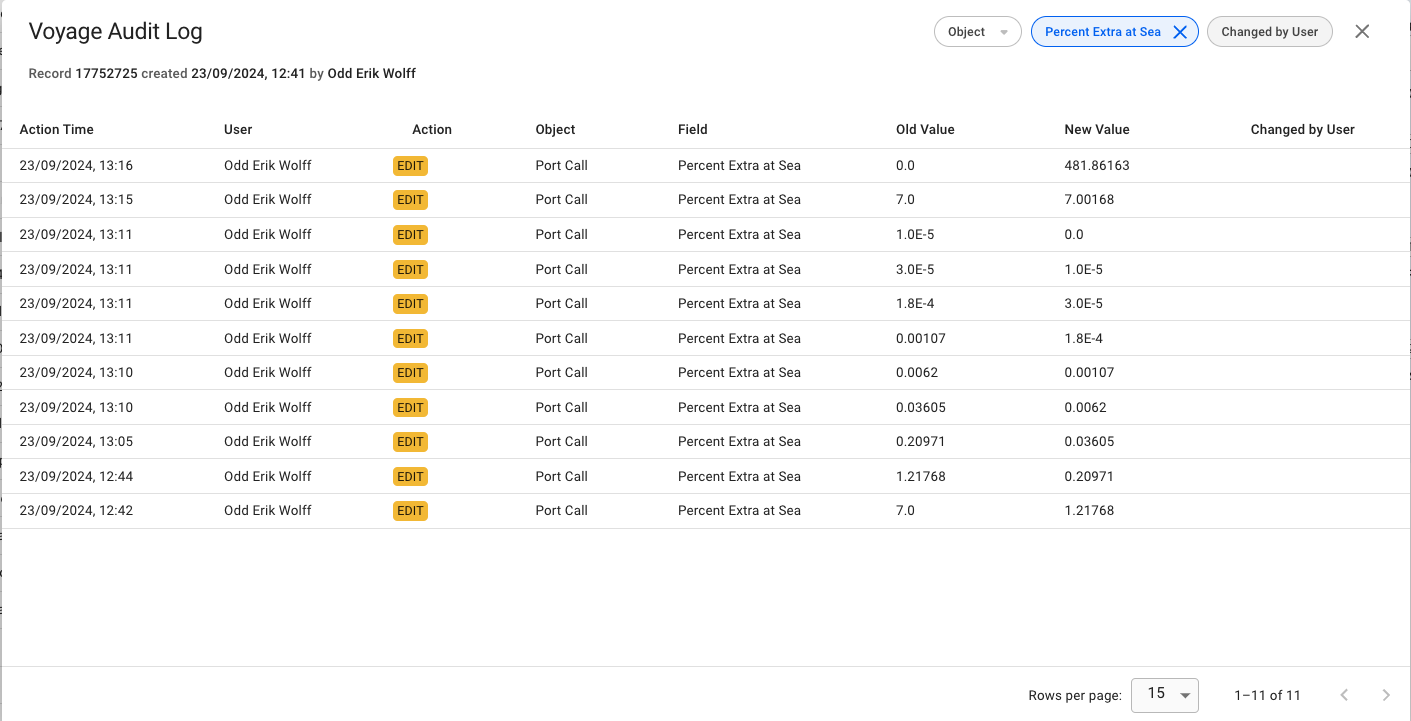Click the EDIT badge on the 12:42 row
The width and height of the screenshot is (1411, 721).
click(410, 511)
